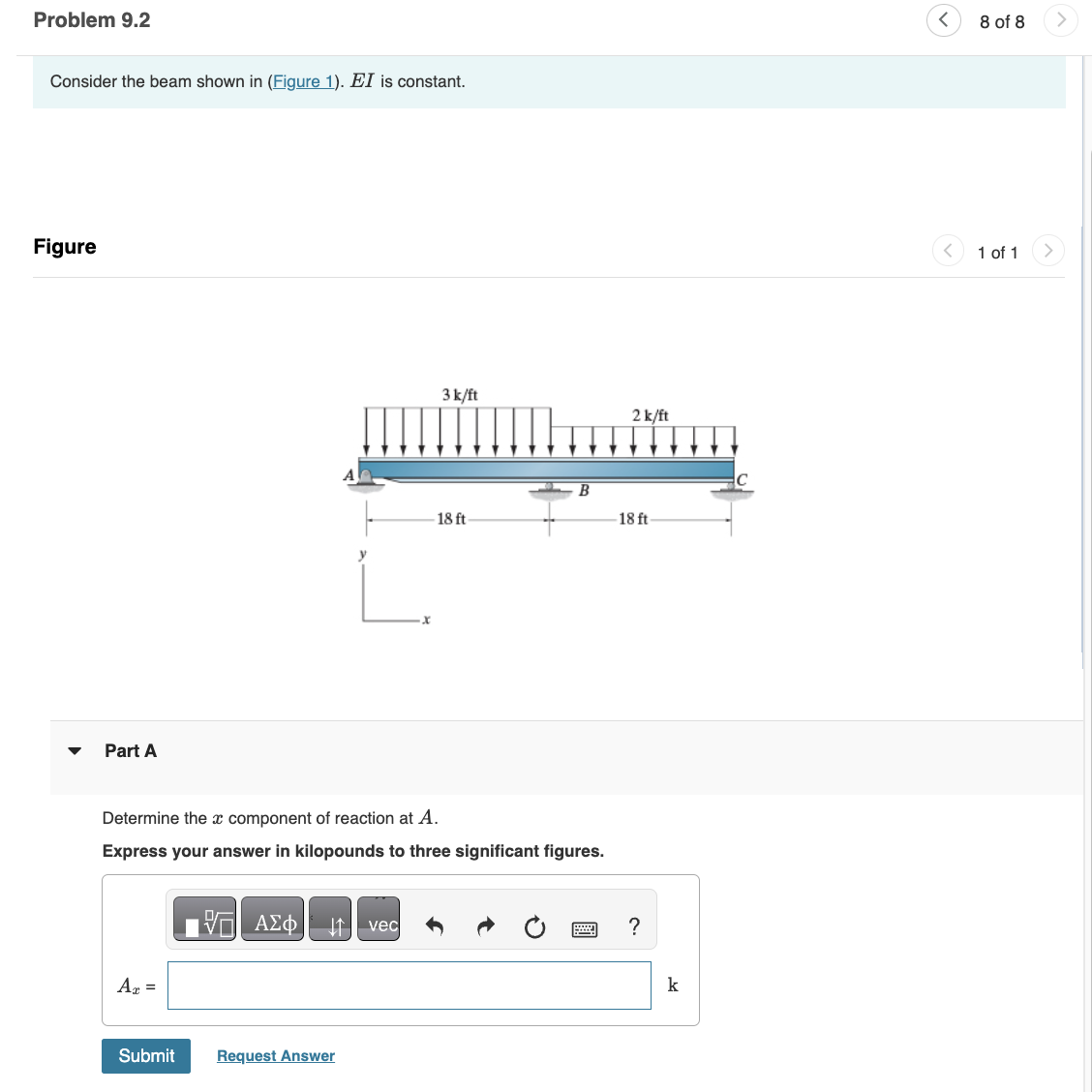Click the redo arrow in the equation toolbar

coord(485,925)
